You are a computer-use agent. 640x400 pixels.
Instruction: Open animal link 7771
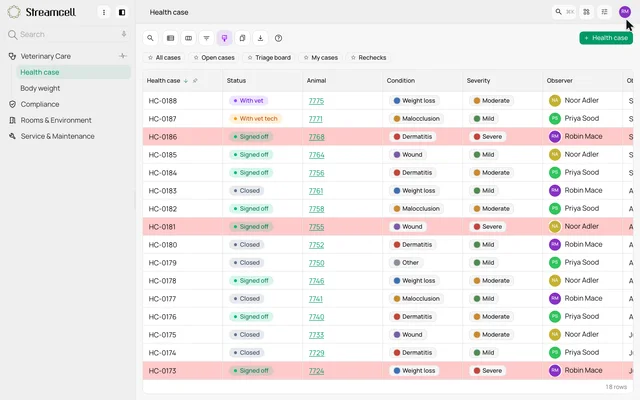[315, 119]
